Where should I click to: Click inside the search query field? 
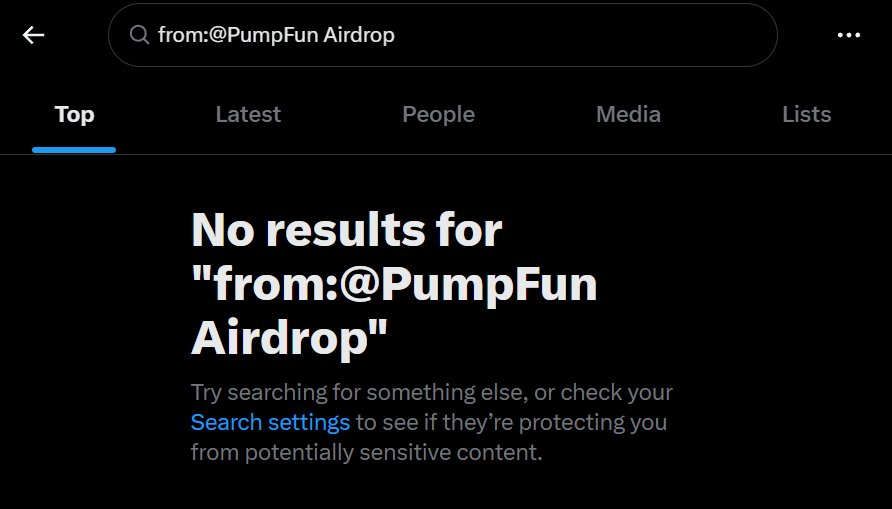[x=450, y=35]
